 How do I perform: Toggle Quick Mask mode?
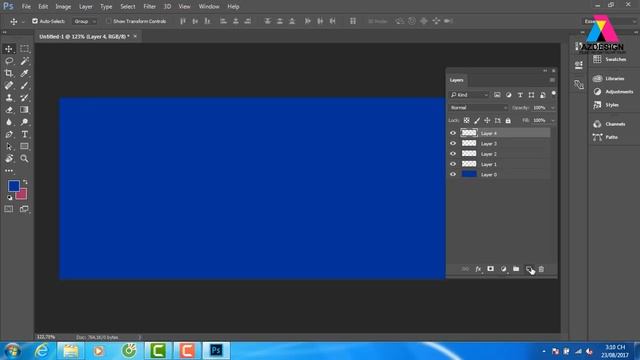click(x=9, y=209)
